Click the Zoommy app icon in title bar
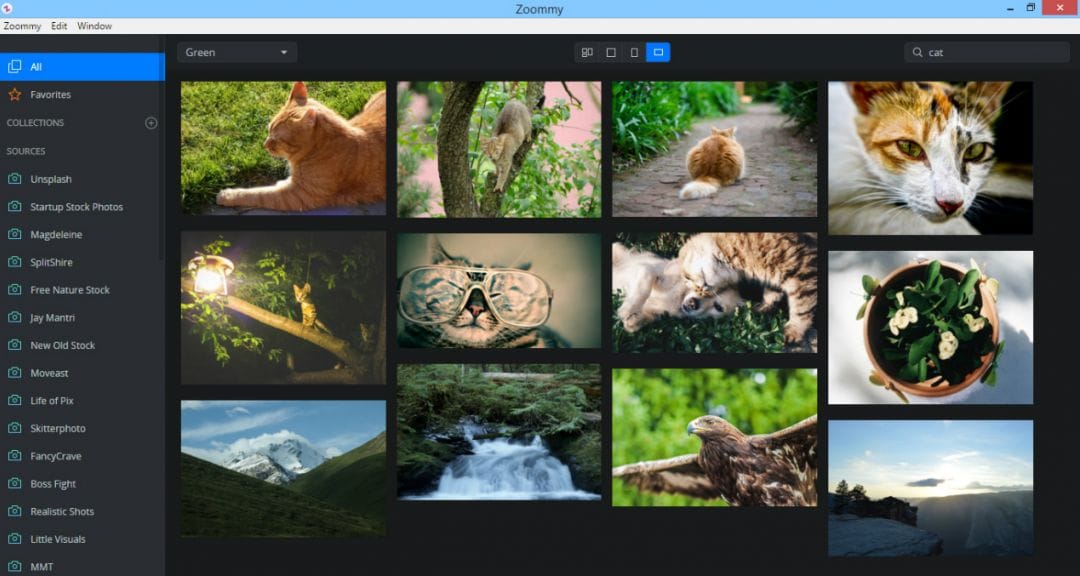The image size is (1080, 576). tap(7, 8)
